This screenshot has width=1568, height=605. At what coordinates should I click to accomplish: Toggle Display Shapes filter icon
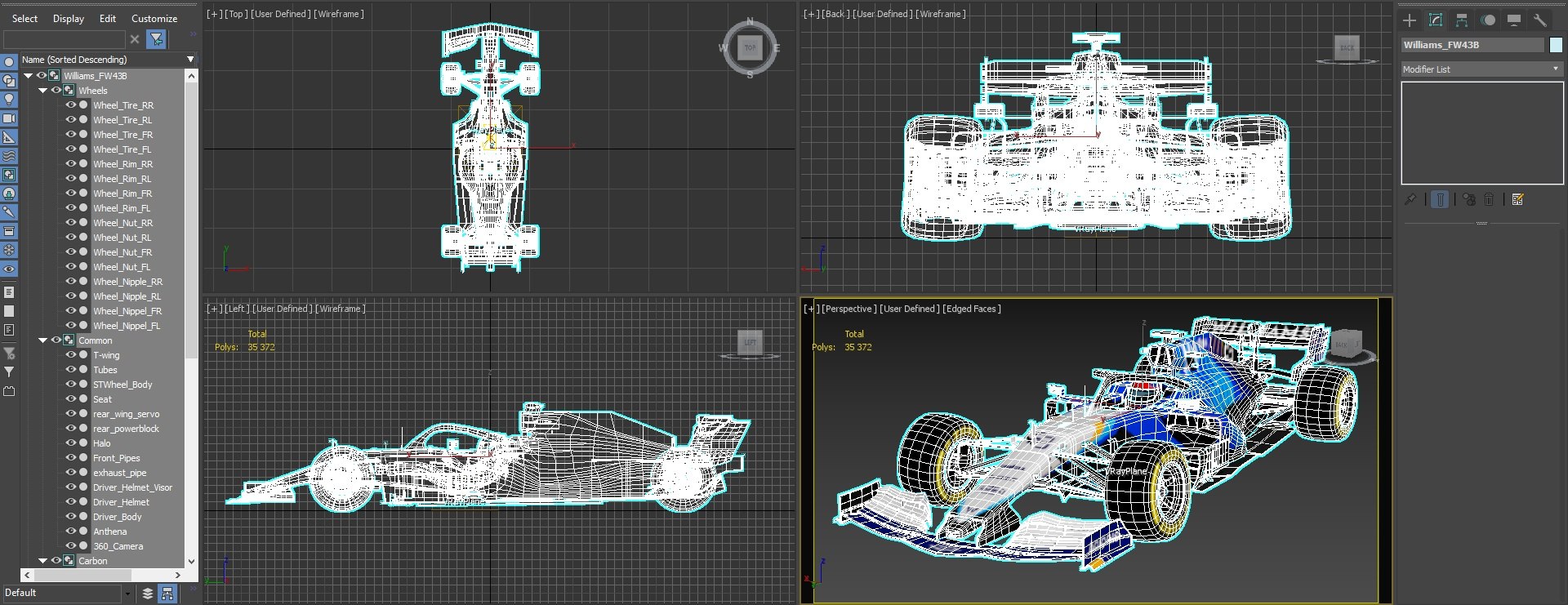pyautogui.click(x=9, y=81)
